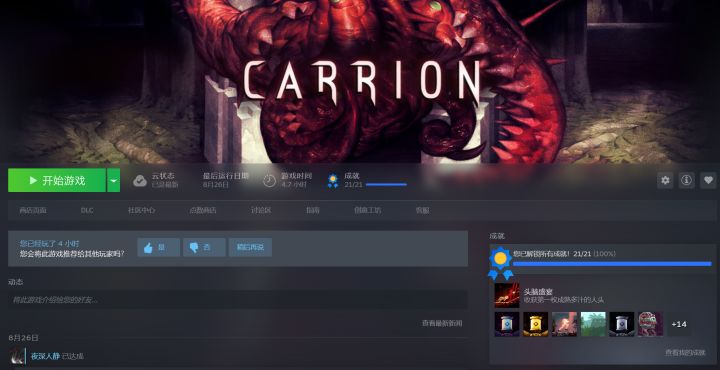Click the cloud status icon

pyautogui.click(x=140, y=181)
